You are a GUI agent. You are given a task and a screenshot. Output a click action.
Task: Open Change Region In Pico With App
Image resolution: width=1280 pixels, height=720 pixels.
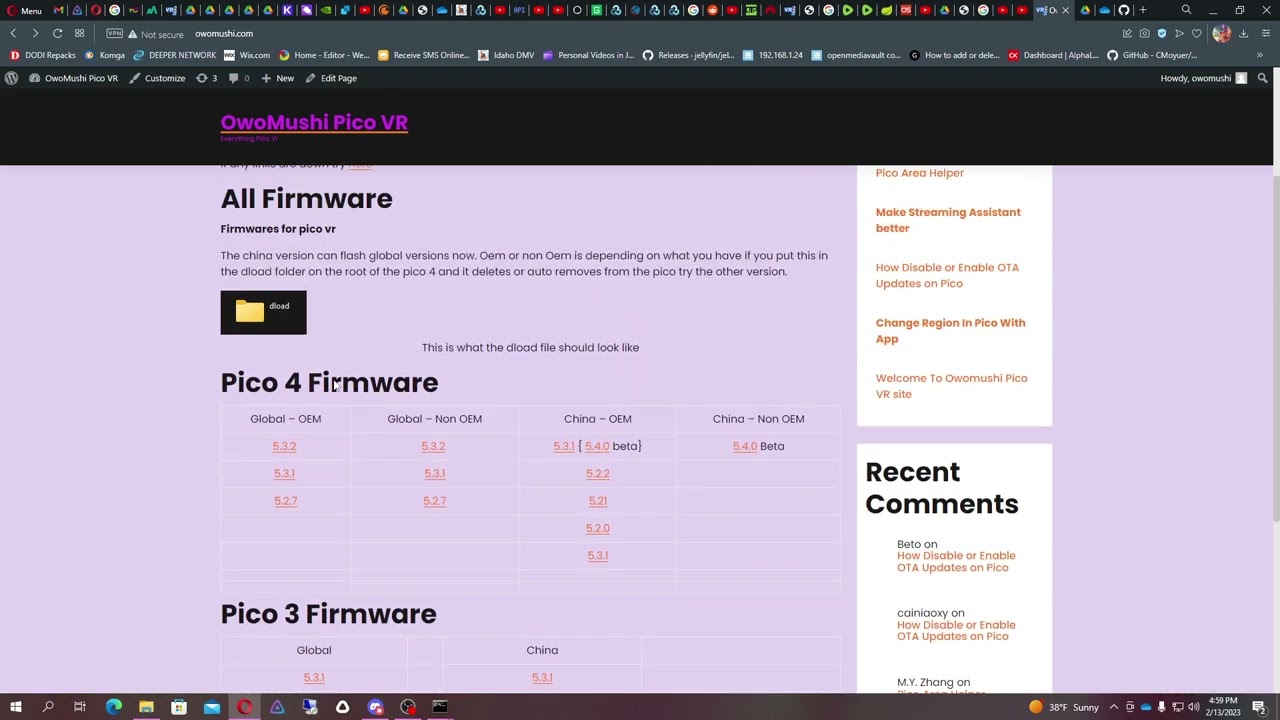(x=950, y=330)
